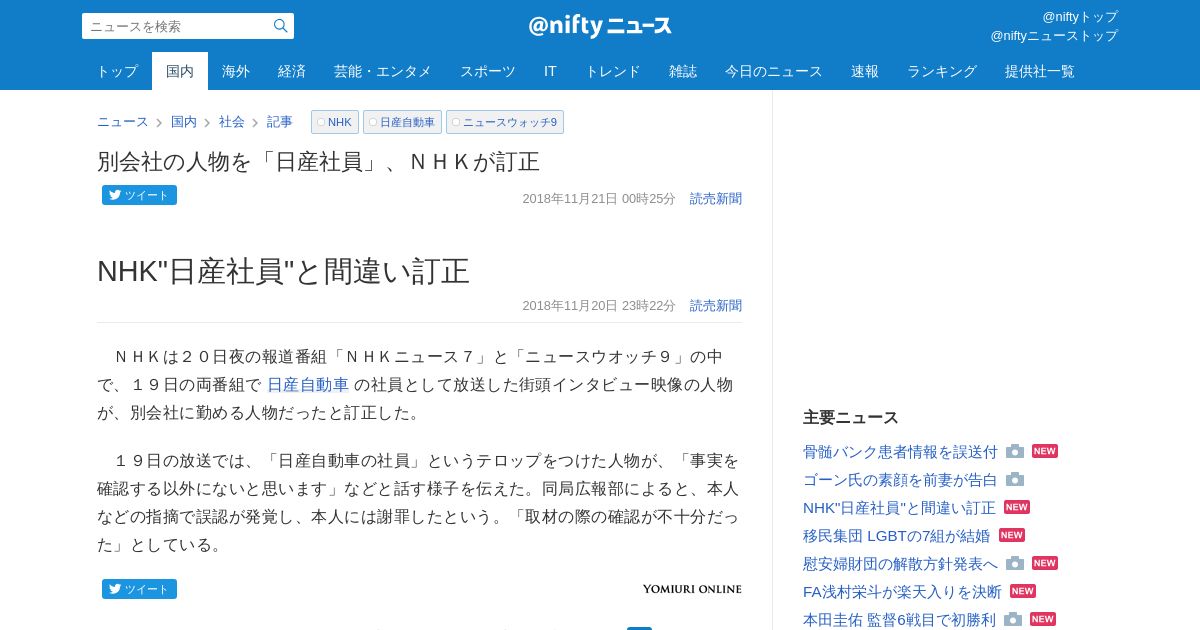Click the 日産自動車 tag
The height and width of the screenshot is (630, 1200).
[402, 122]
